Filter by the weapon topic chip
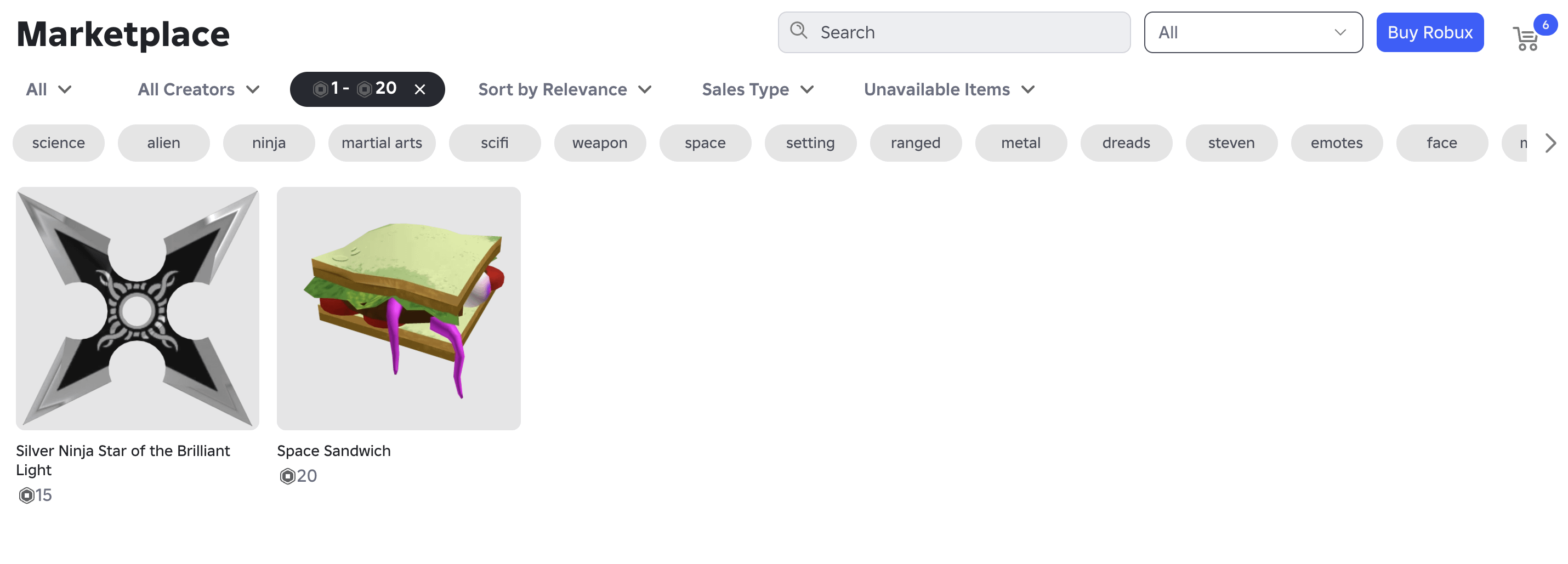The width and height of the screenshot is (1568, 564). click(599, 143)
